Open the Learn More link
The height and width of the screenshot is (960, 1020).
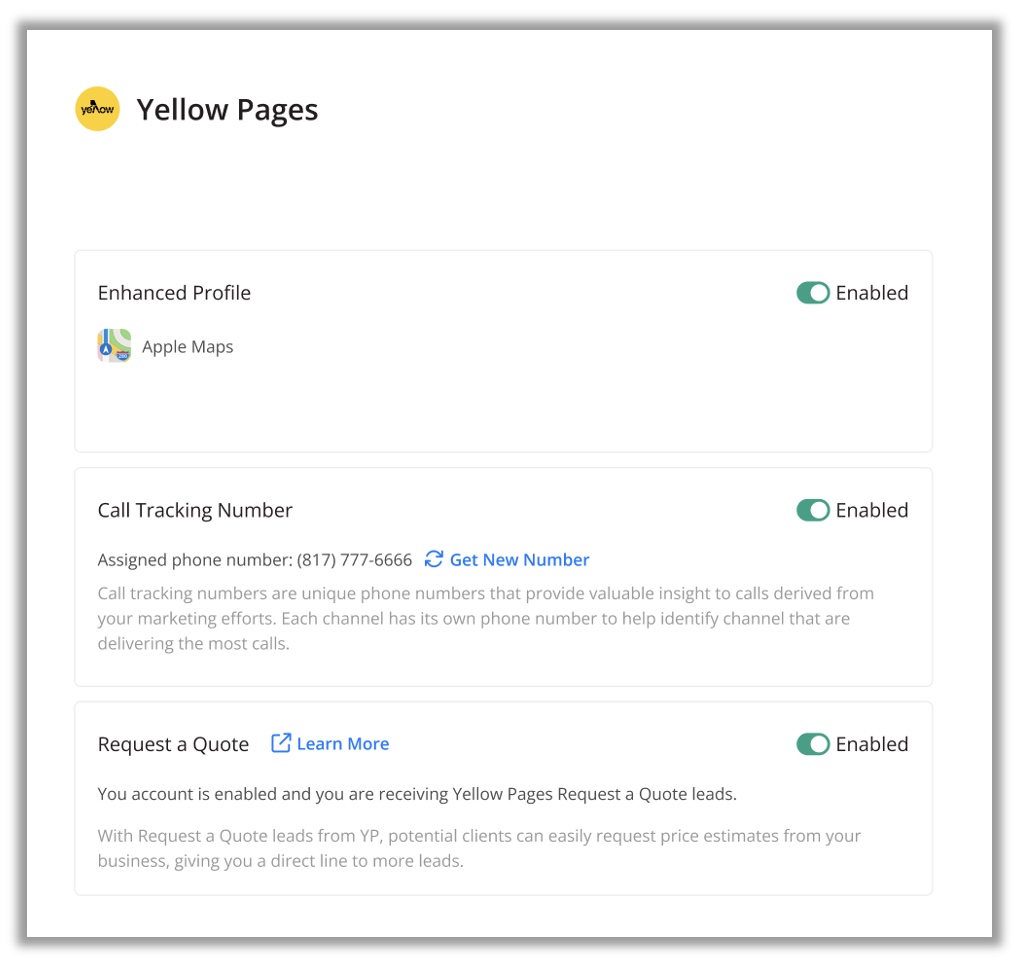pyautogui.click(x=342, y=744)
